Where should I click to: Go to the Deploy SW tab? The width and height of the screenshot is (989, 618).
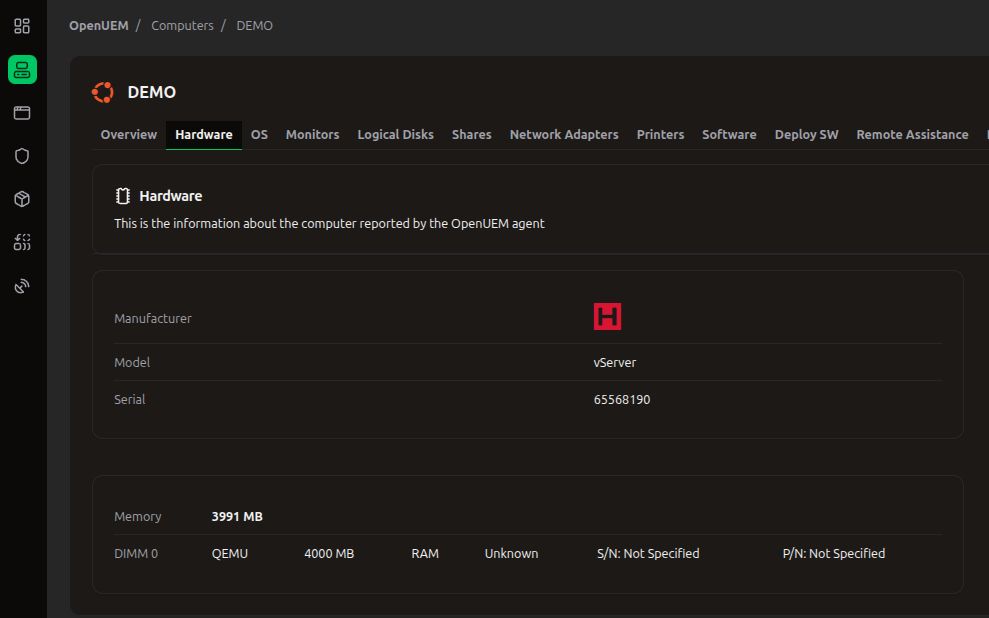807,134
